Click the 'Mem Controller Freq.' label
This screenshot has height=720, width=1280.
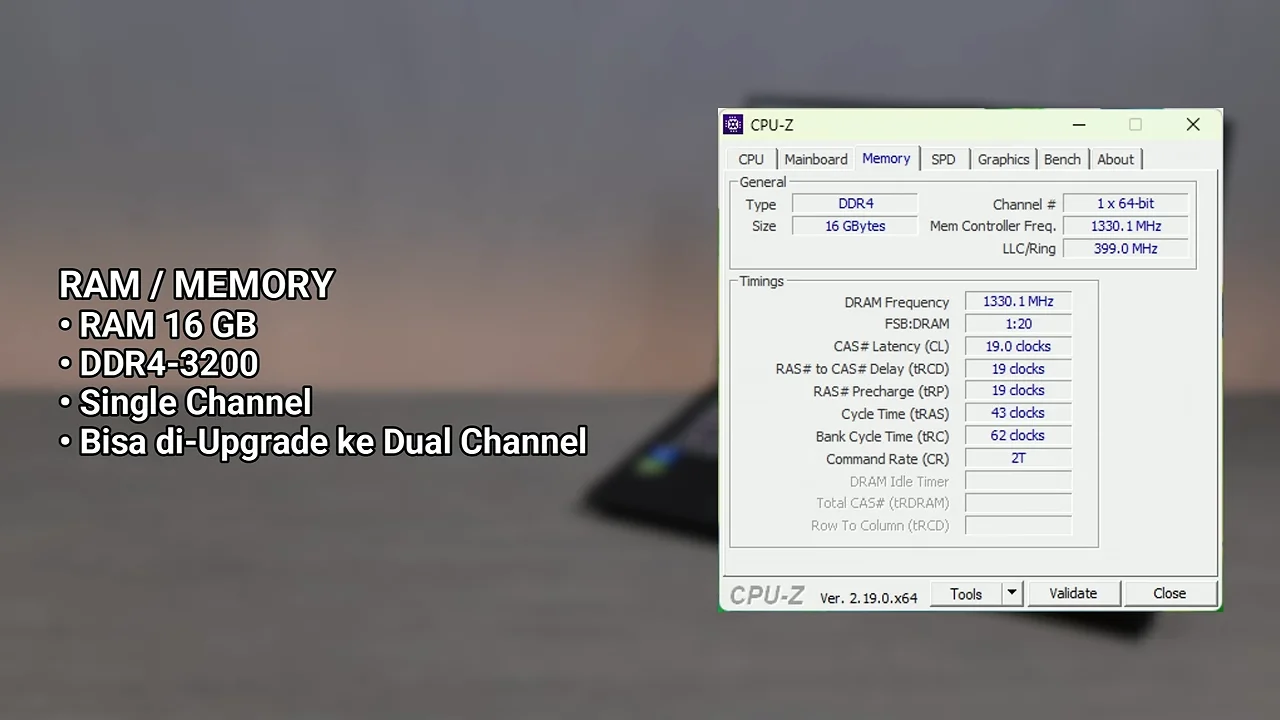(x=992, y=226)
